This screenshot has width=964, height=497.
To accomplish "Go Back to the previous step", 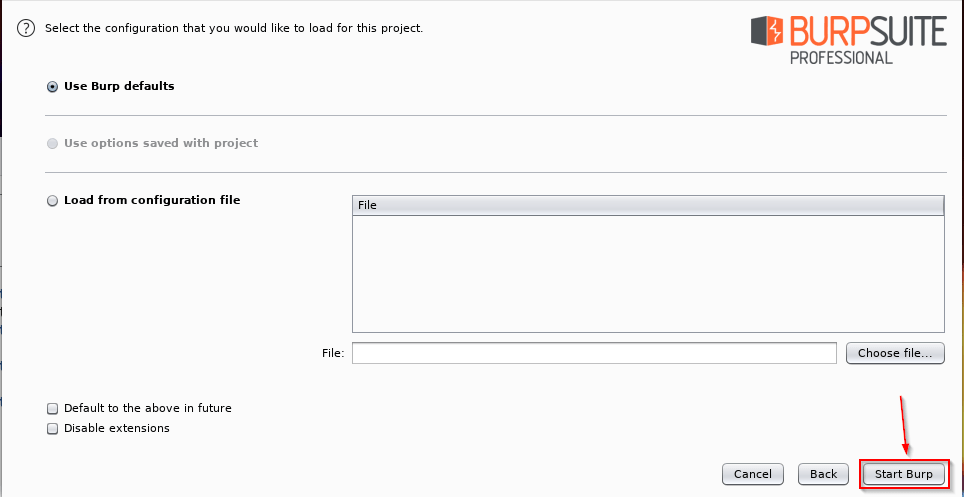I will click(x=823, y=474).
